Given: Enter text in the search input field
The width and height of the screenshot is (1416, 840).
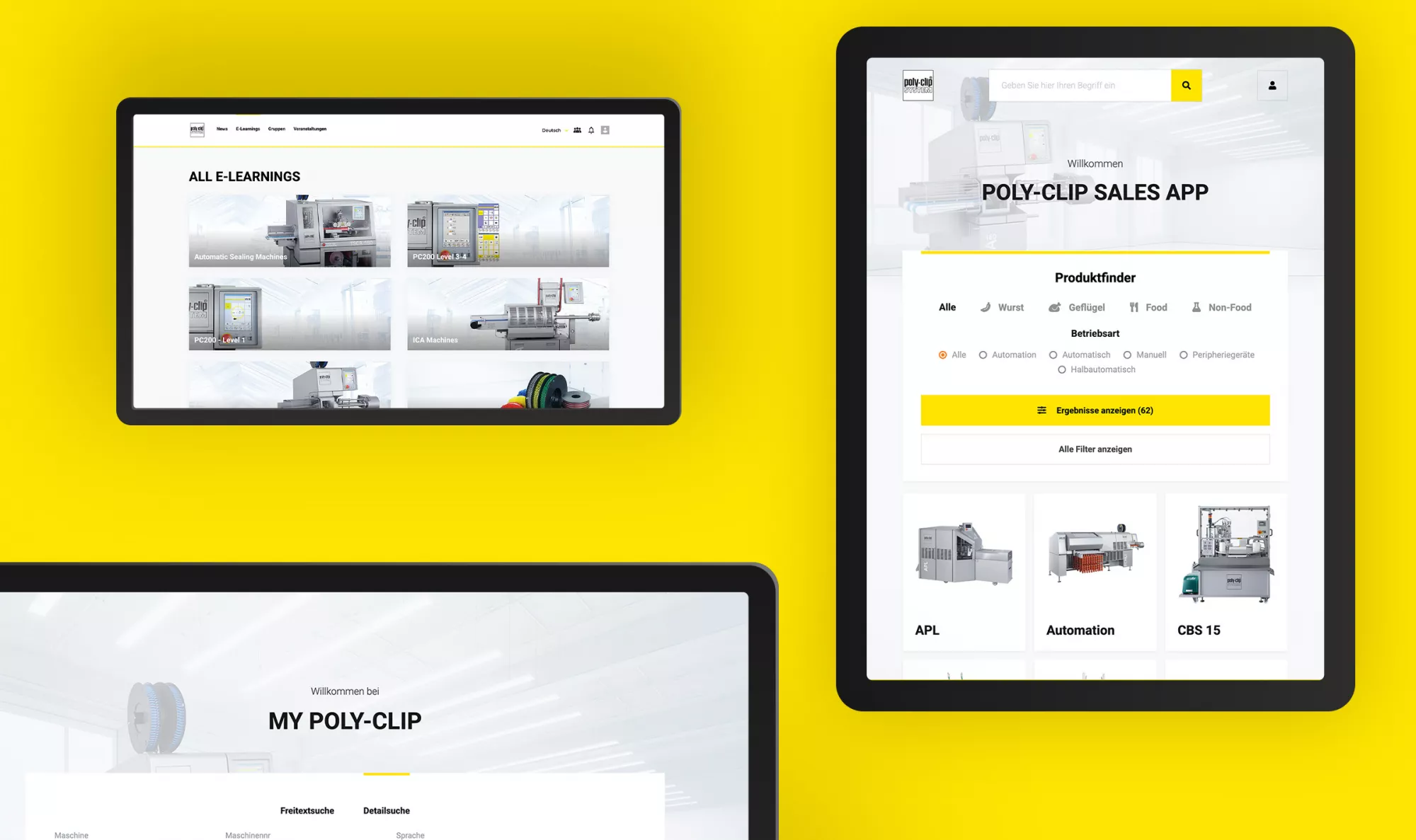Looking at the screenshot, I should pyautogui.click(x=1080, y=85).
